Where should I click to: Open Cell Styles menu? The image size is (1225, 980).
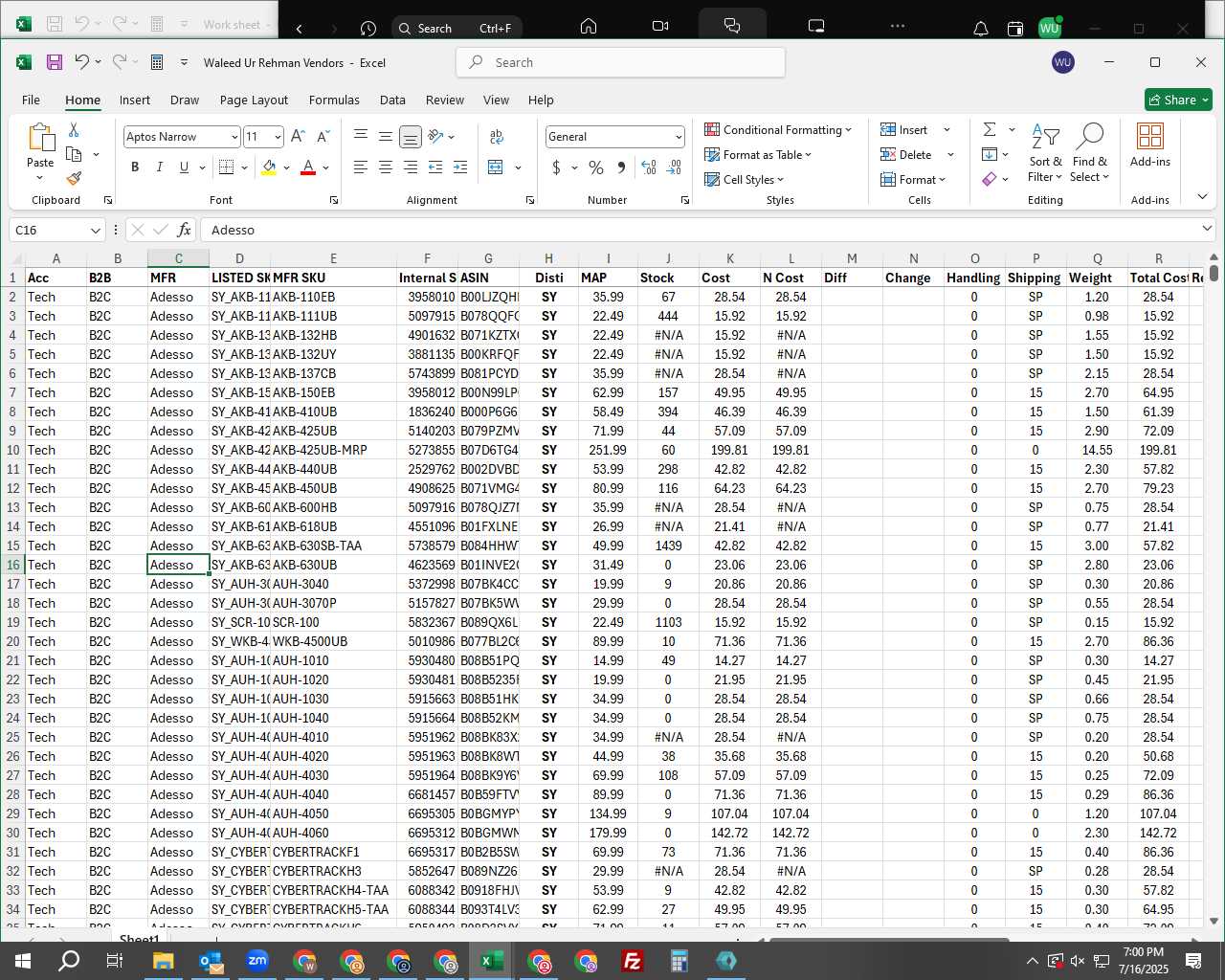click(x=744, y=179)
